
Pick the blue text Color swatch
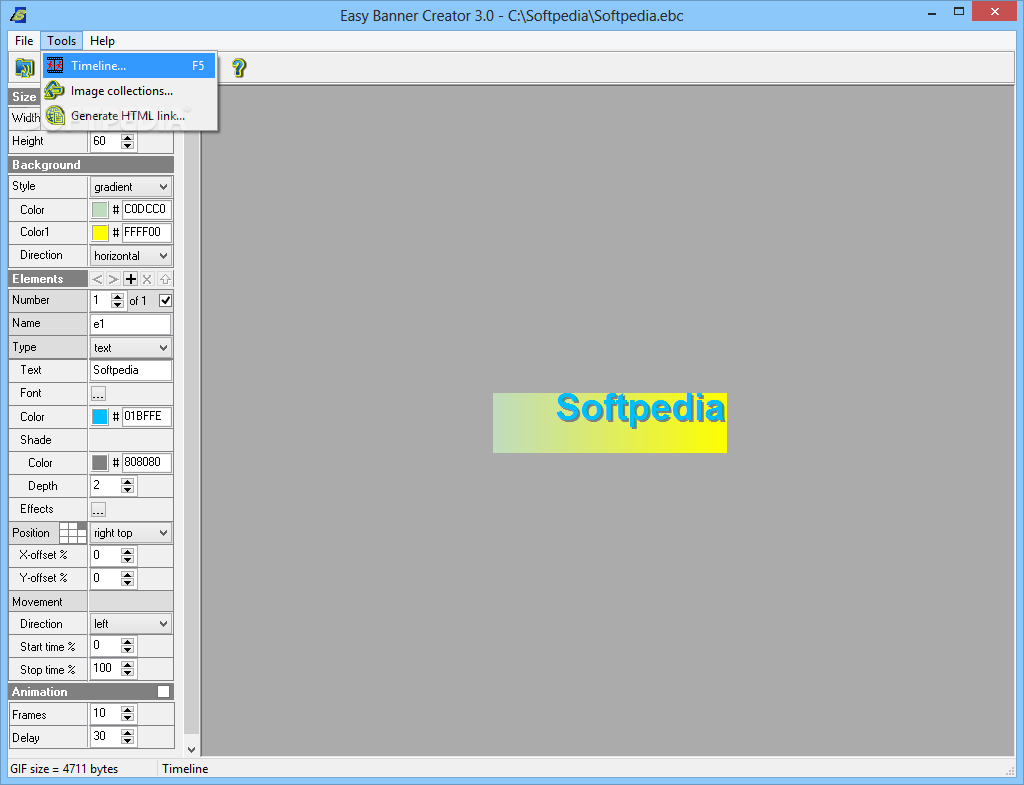(100, 417)
